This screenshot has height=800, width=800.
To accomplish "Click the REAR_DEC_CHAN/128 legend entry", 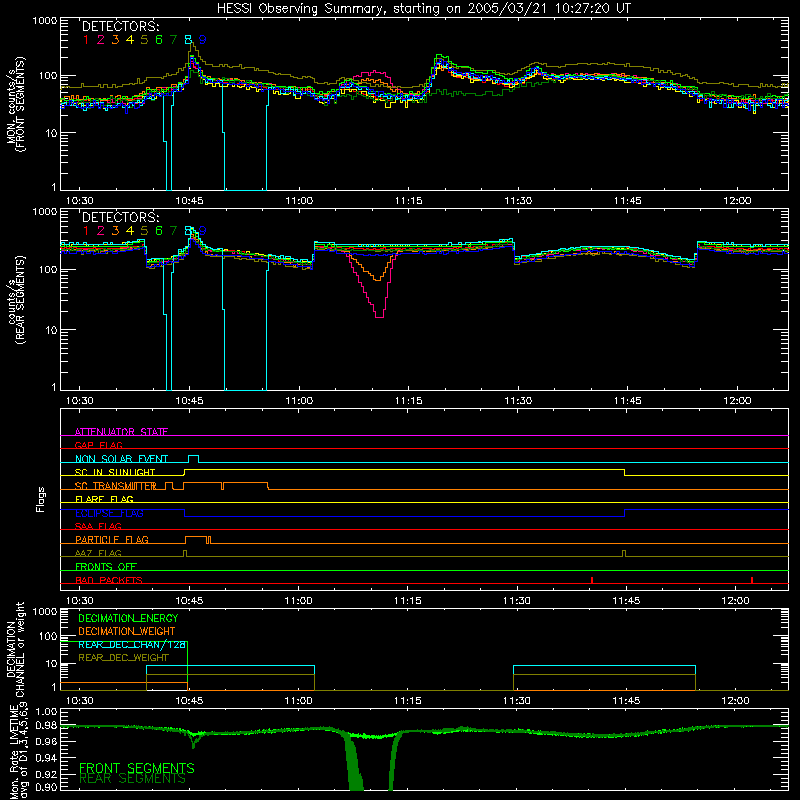I will tap(132, 644).
